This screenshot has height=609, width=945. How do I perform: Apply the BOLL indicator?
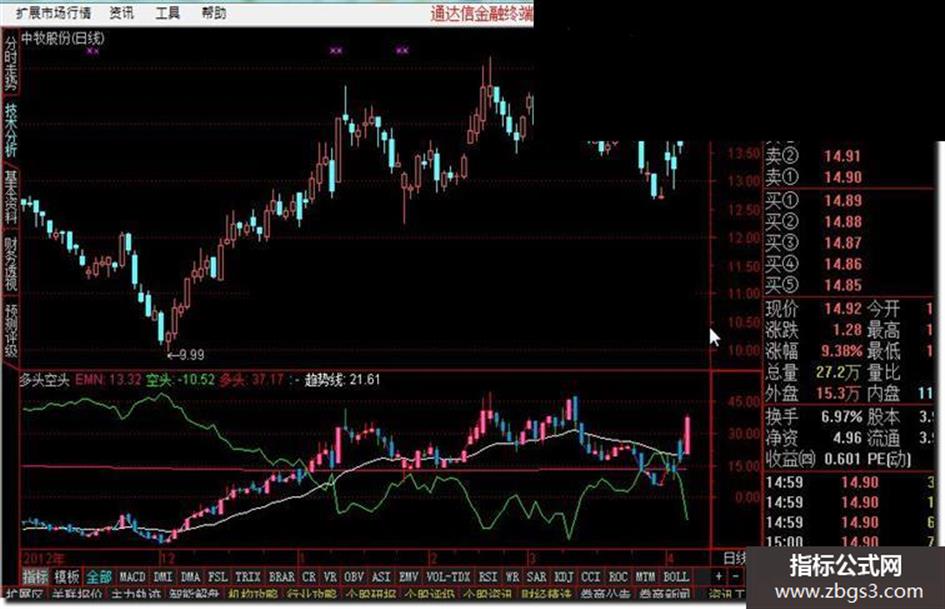676,577
